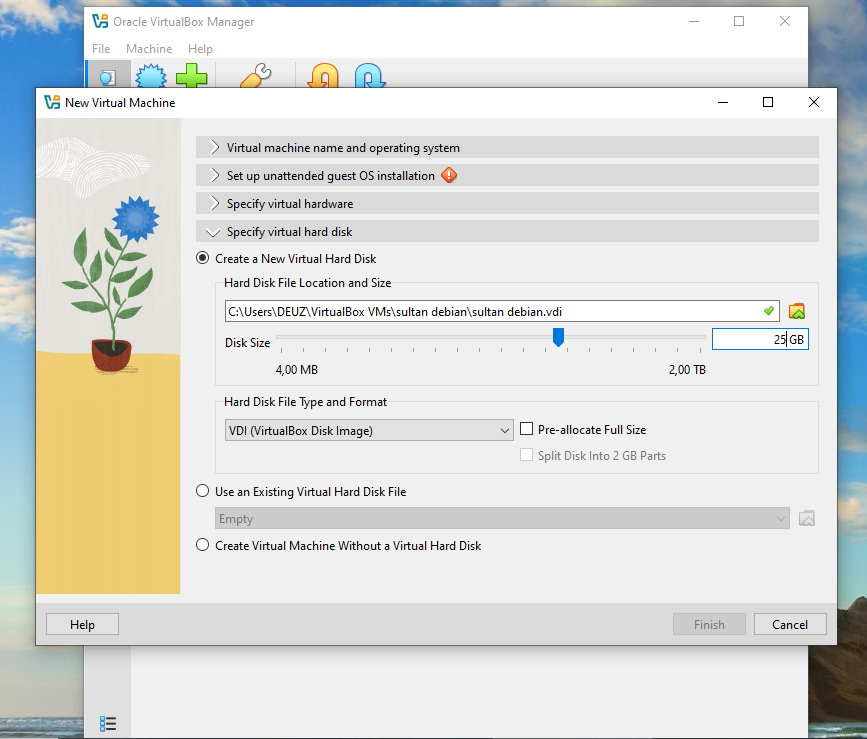Click the Cancel button
The width and height of the screenshot is (867, 739).
coord(790,624)
